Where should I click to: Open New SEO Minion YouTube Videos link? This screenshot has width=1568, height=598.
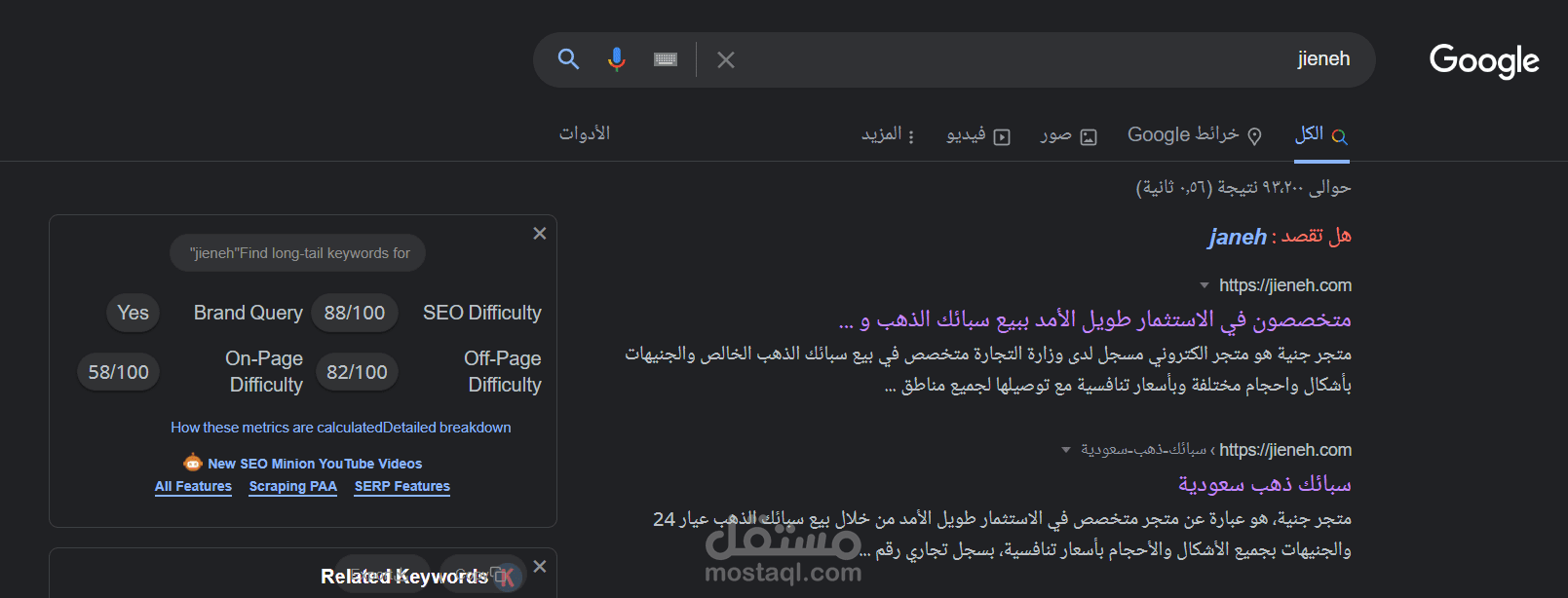click(315, 464)
